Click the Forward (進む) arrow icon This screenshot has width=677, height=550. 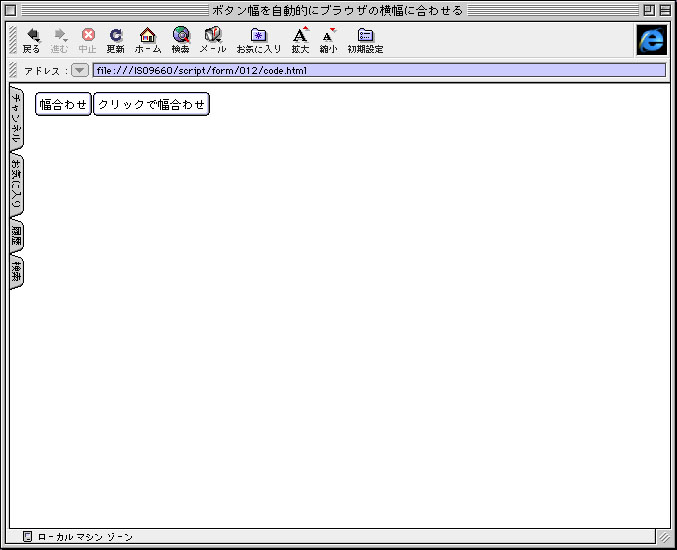pos(60,36)
